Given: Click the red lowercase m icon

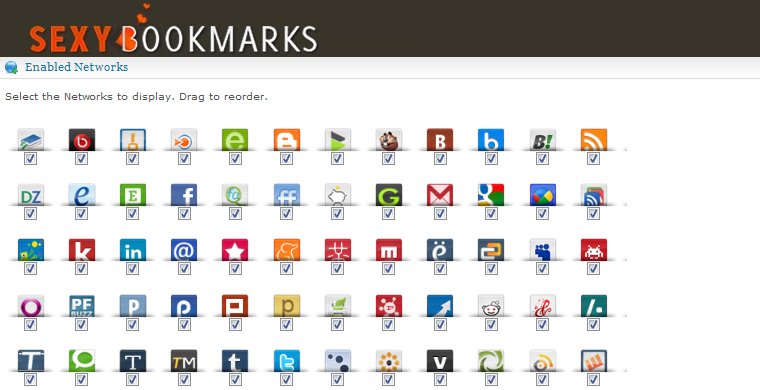Looking at the screenshot, I should coord(389,250).
